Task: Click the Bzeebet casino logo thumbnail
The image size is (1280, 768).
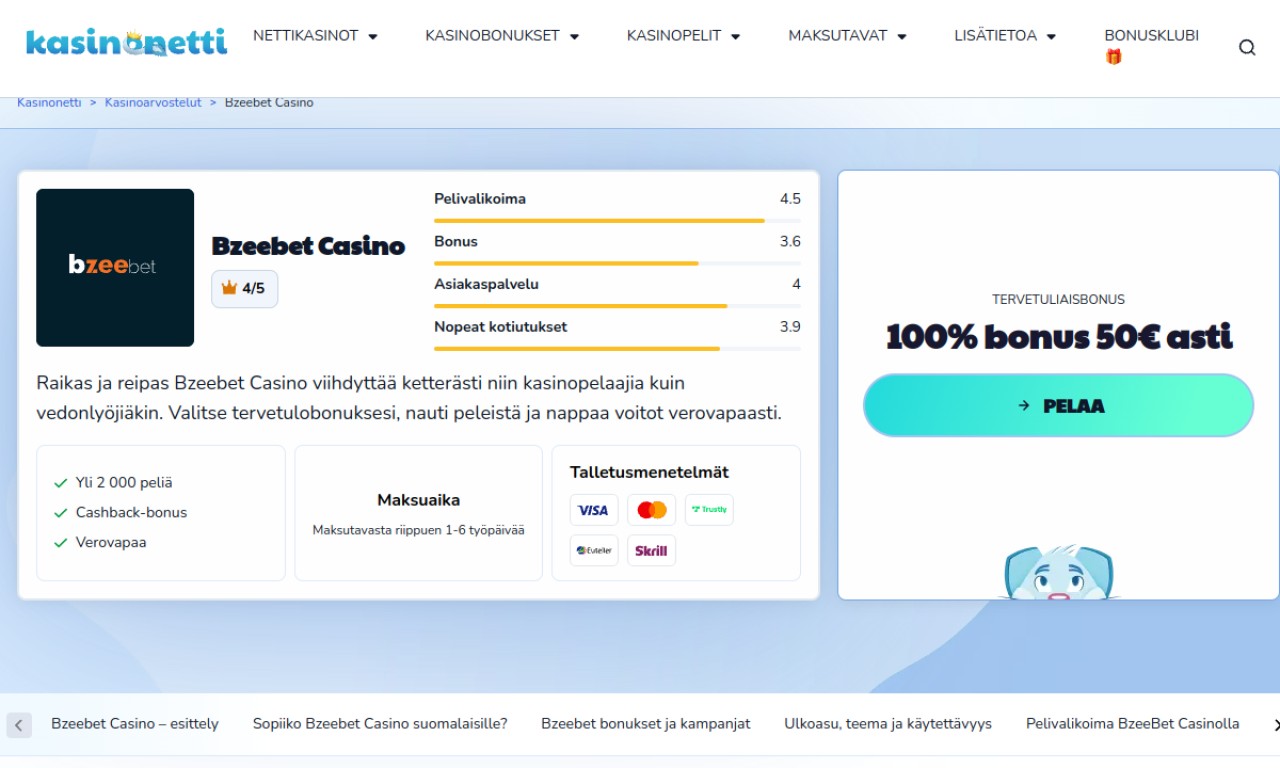Action: click(115, 268)
